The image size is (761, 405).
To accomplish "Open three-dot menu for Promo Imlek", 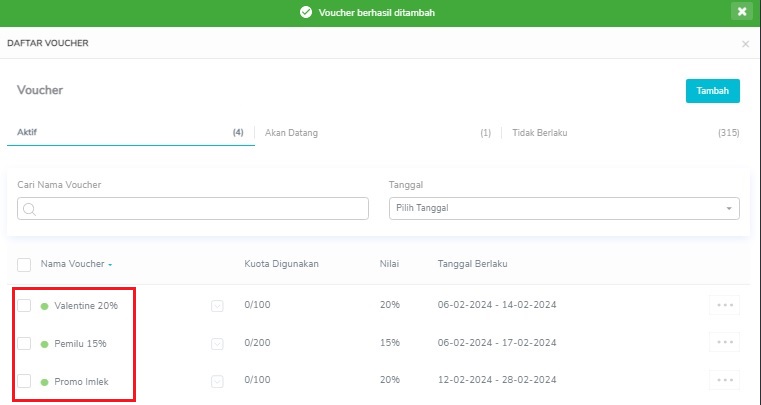I will [x=725, y=380].
